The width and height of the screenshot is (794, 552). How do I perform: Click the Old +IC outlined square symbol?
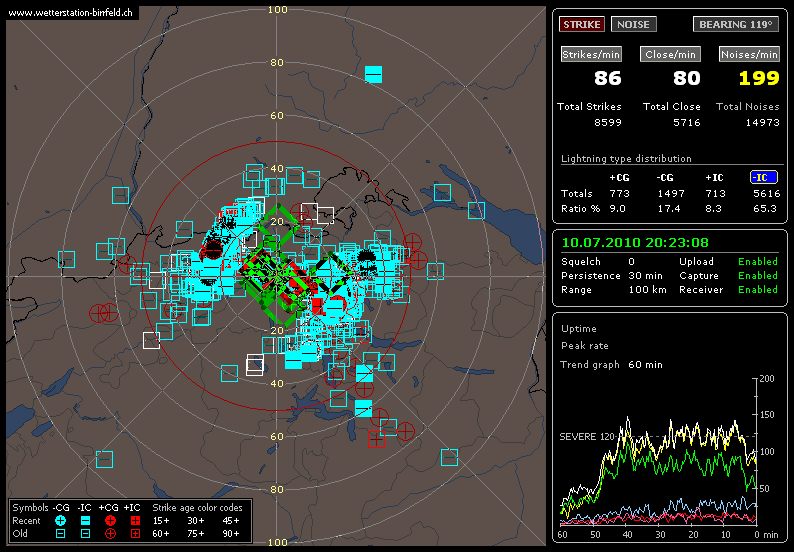[135, 534]
